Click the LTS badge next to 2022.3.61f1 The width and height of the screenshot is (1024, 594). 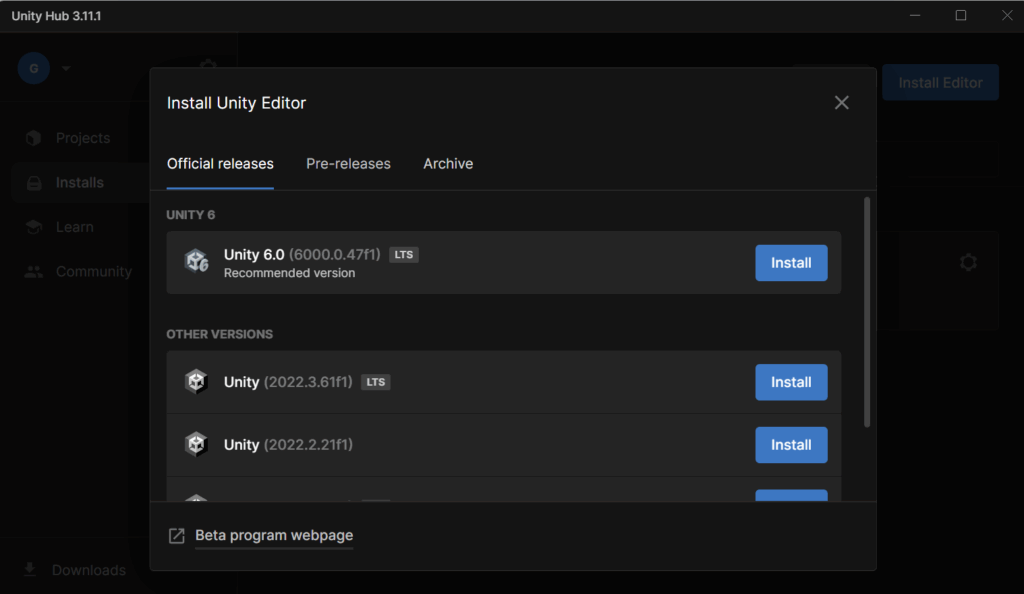[376, 382]
